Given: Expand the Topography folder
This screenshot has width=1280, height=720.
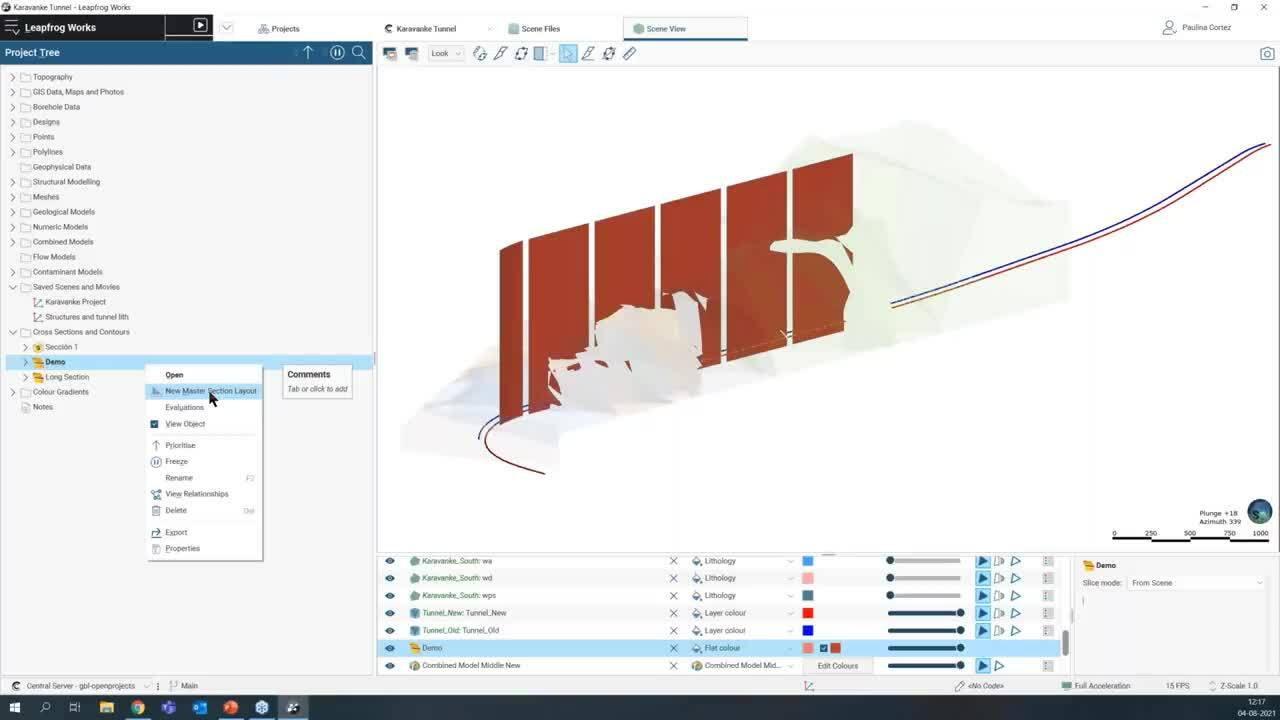Looking at the screenshot, I should [x=13, y=77].
